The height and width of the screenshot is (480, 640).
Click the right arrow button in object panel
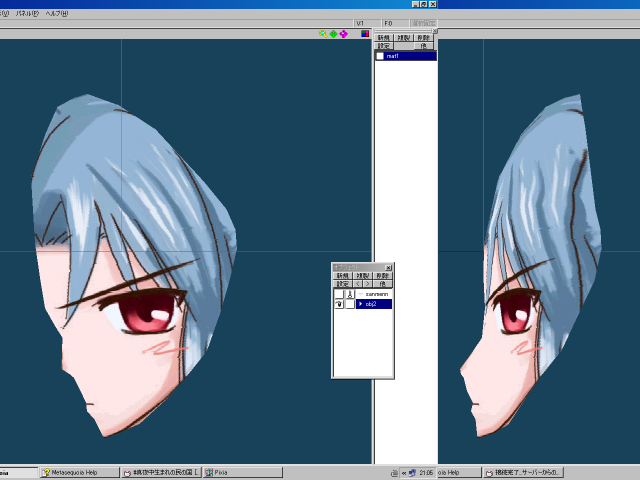tap(367, 284)
